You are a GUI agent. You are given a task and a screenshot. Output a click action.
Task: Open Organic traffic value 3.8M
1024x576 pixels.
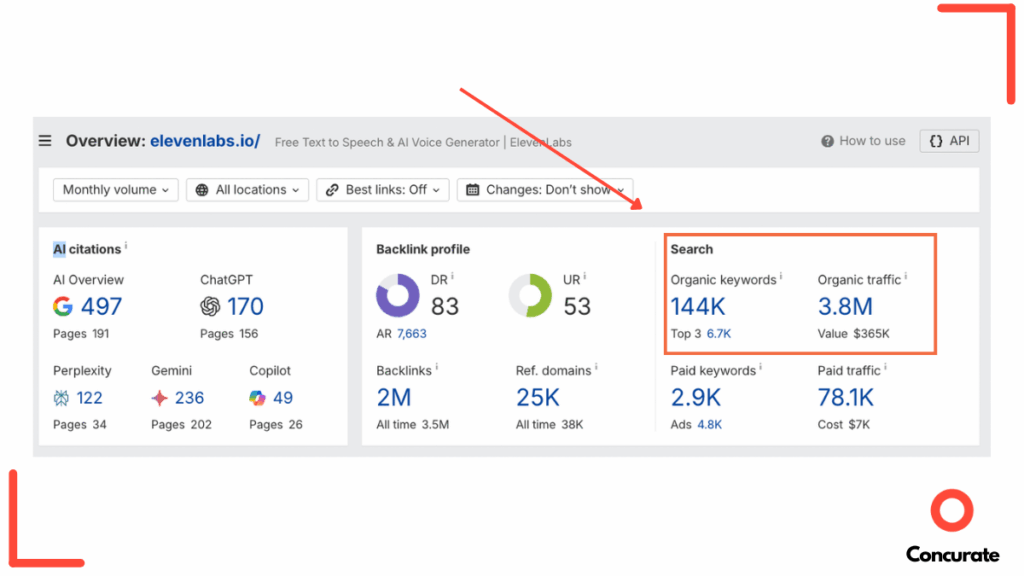tap(845, 306)
